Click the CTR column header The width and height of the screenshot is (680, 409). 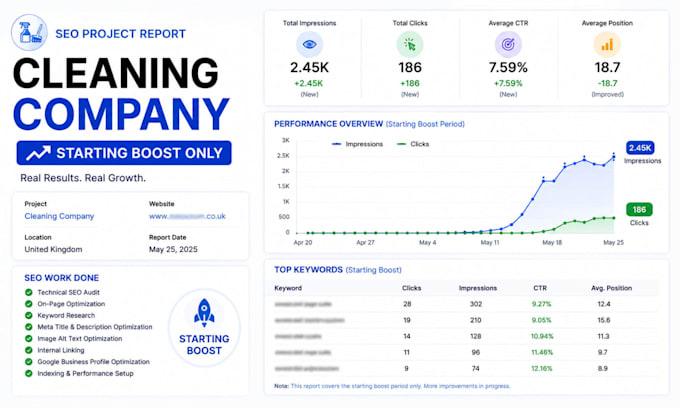(x=540, y=288)
